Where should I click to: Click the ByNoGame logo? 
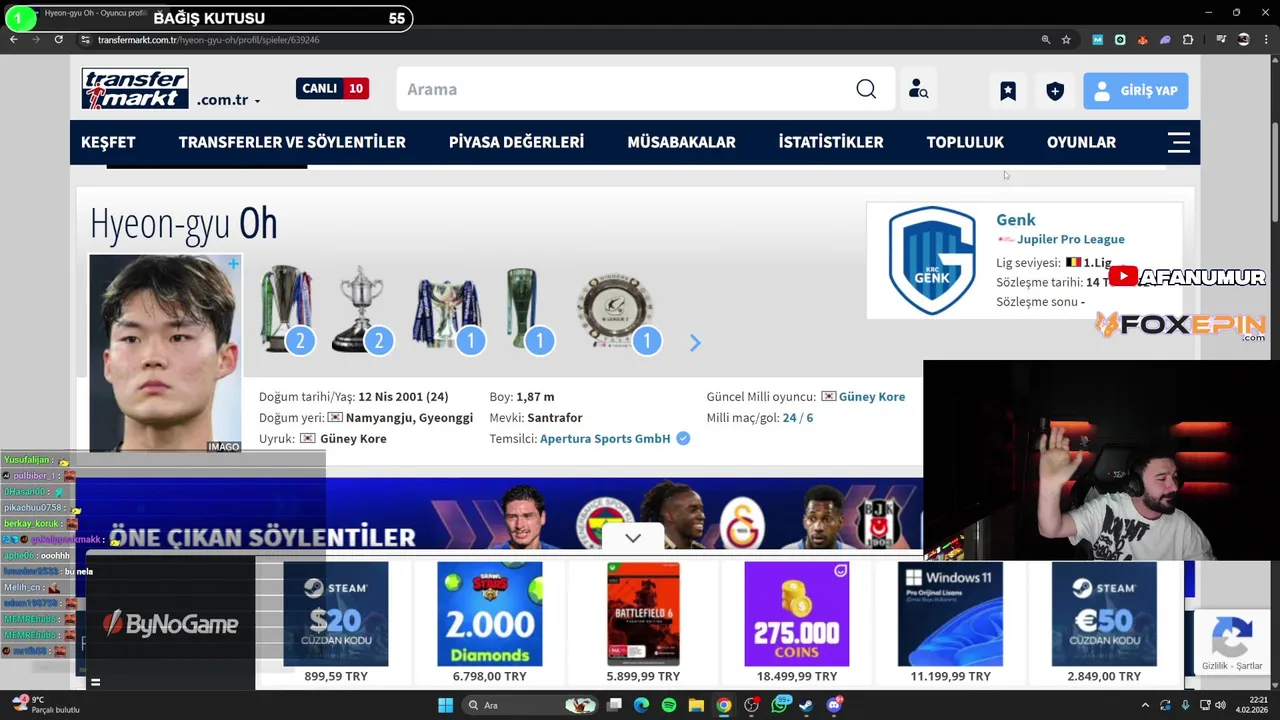[170, 624]
